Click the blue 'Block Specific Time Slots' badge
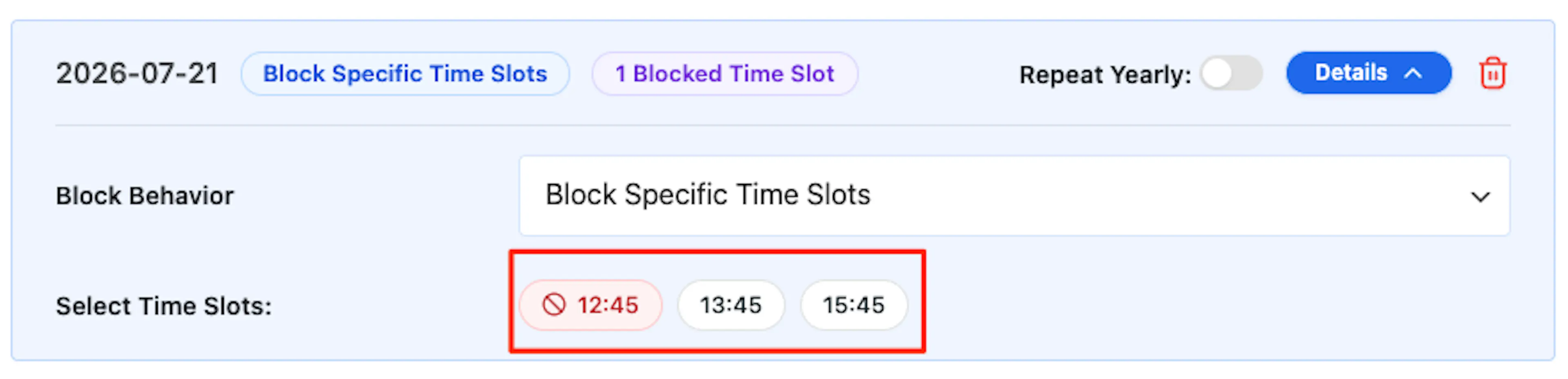Image resolution: width=1568 pixels, height=379 pixels. (405, 73)
